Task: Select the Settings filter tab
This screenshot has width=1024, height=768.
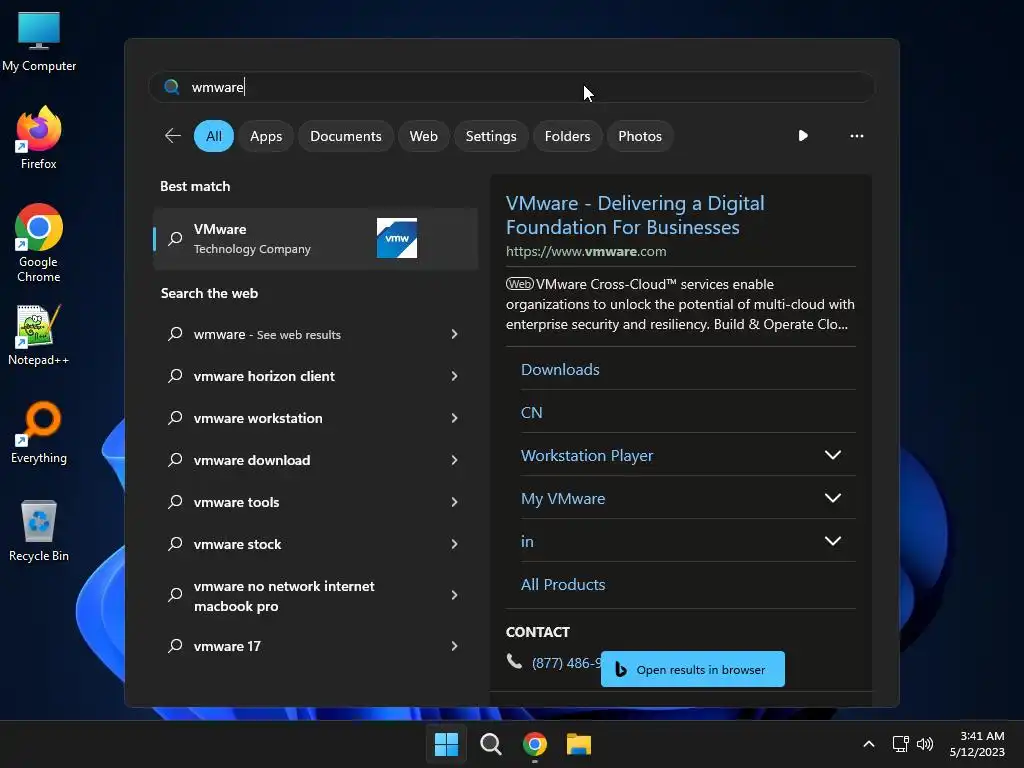Action: 490,136
